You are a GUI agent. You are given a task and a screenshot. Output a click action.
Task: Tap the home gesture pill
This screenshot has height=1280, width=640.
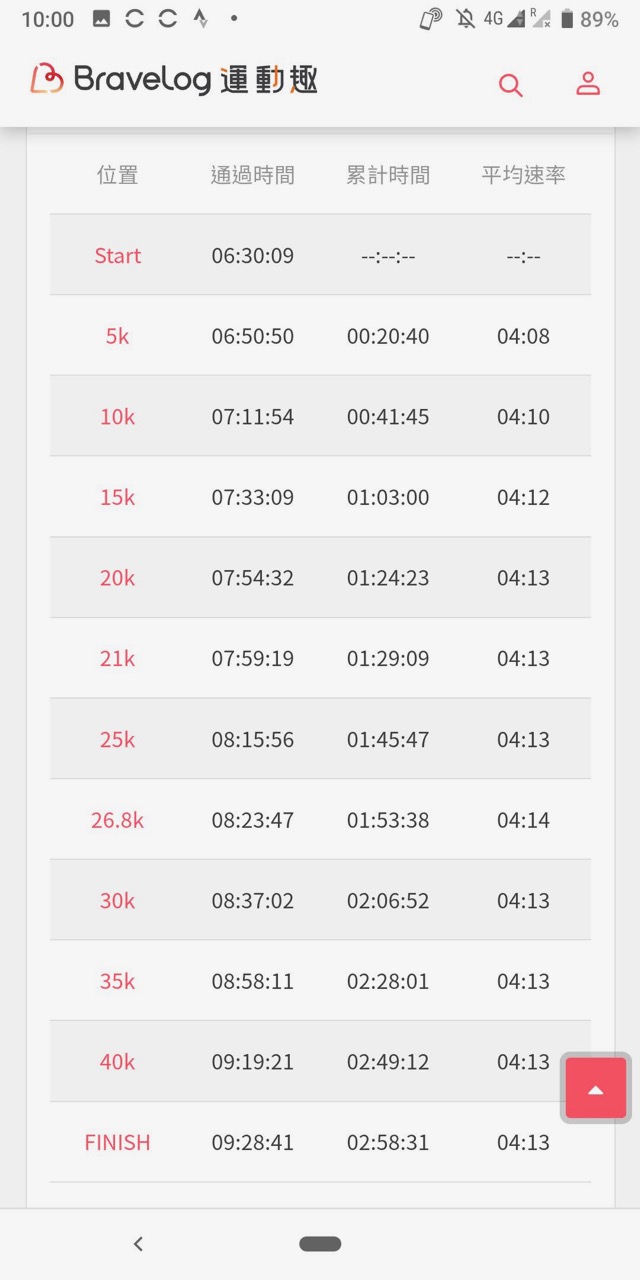pos(320,1244)
